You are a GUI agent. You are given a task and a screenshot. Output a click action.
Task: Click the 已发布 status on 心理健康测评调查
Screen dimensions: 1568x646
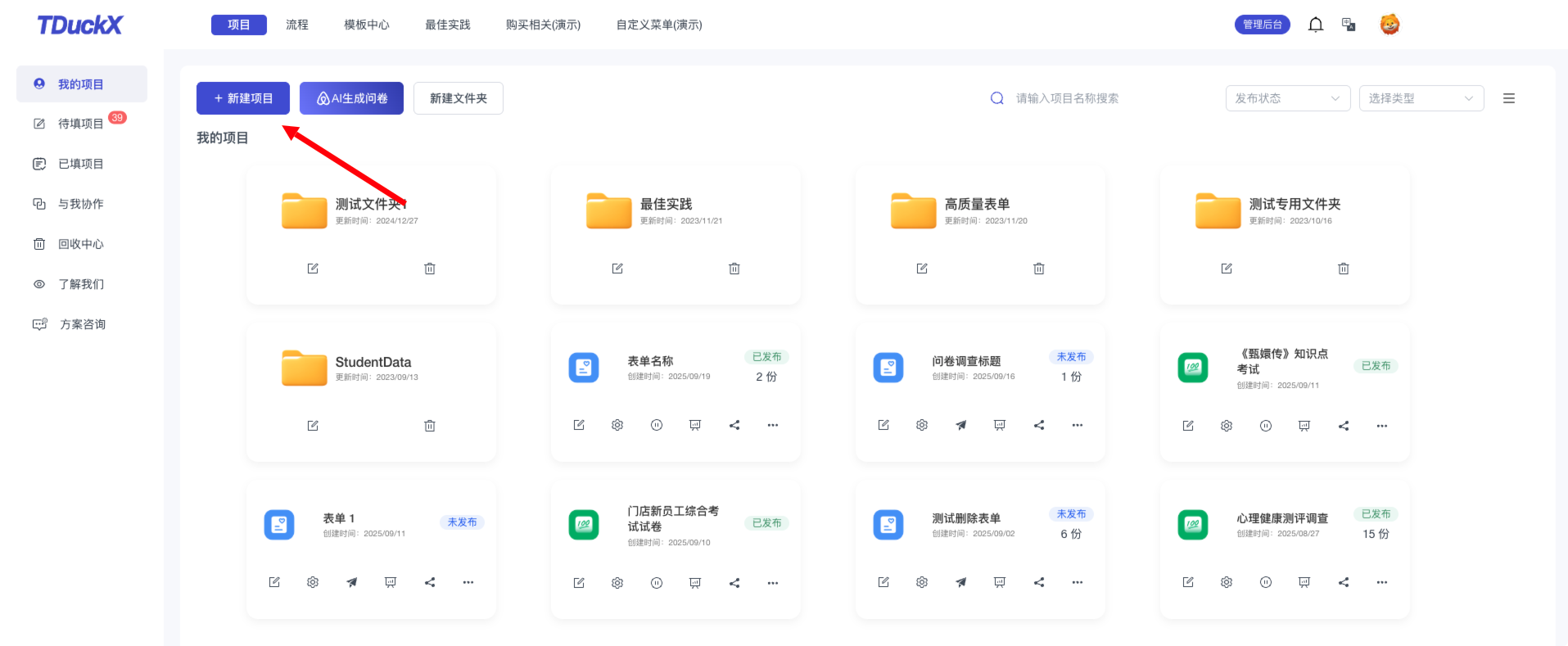(x=1376, y=514)
